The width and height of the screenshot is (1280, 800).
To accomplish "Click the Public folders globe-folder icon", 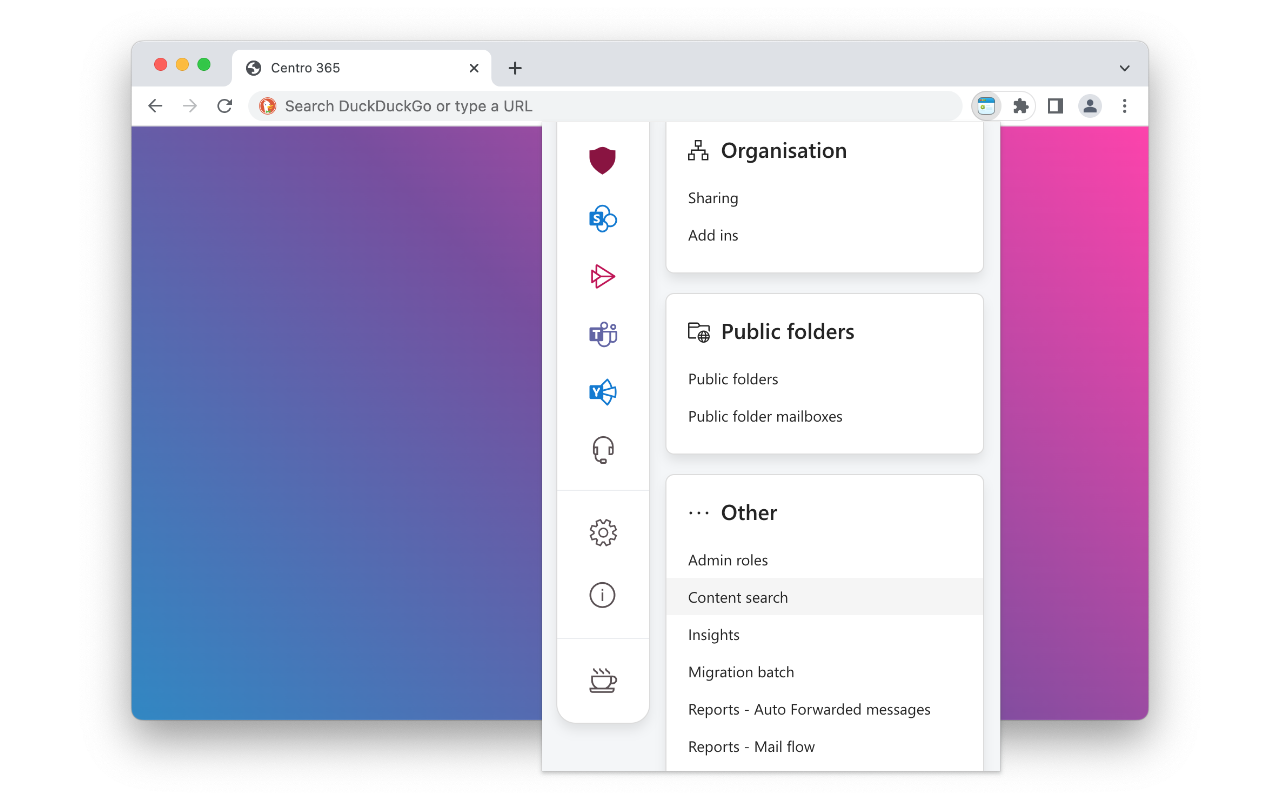I will point(699,332).
